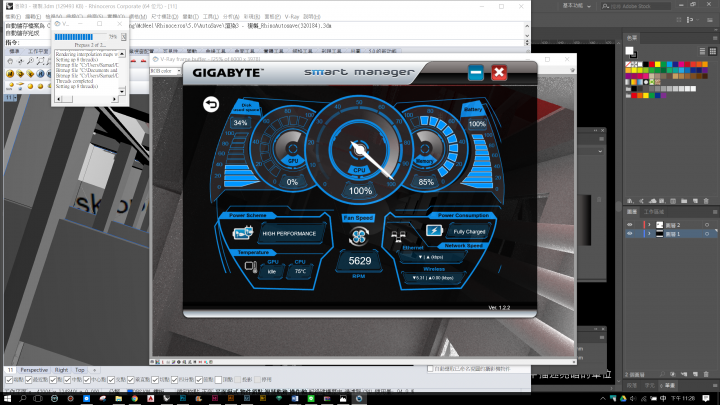Pick the yellow swatch in top row
Viewport: 720px width, 405px height.
657,65
